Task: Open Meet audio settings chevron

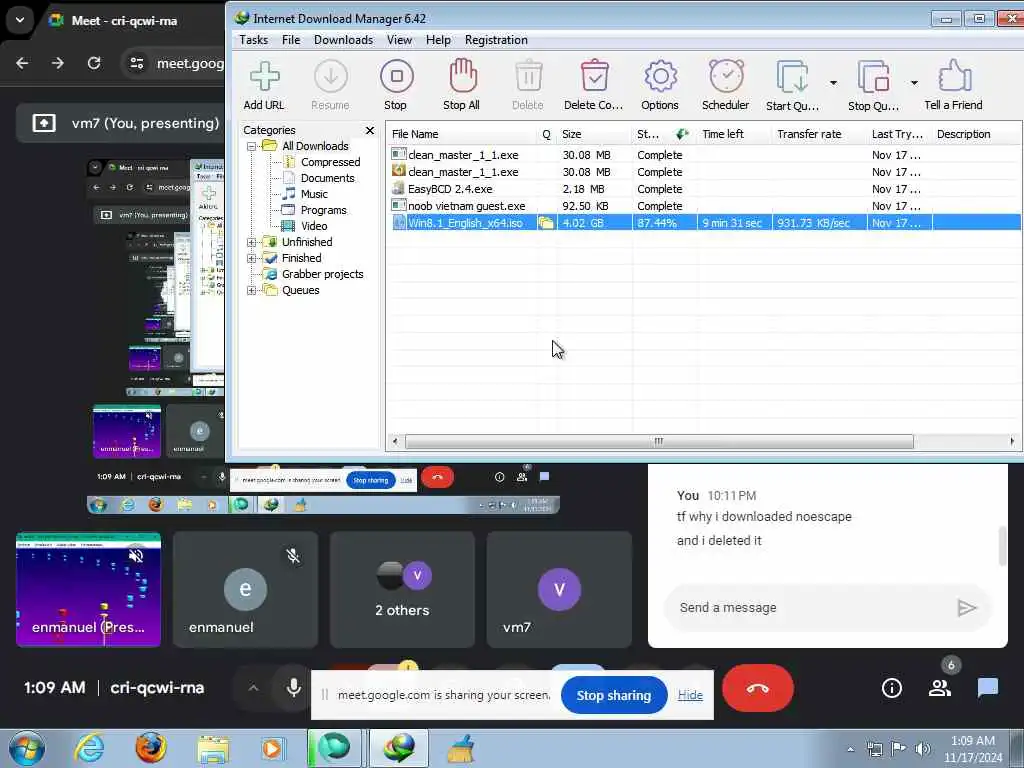Action: [x=253, y=688]
